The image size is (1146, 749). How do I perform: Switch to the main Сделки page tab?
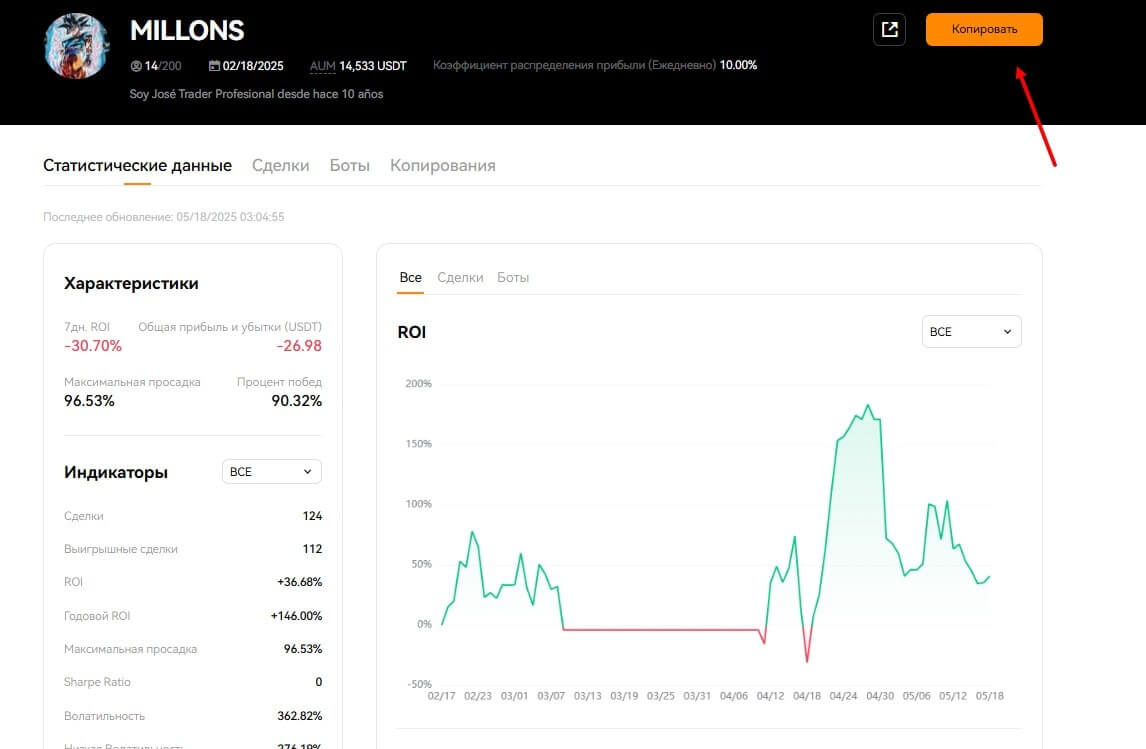280,165
